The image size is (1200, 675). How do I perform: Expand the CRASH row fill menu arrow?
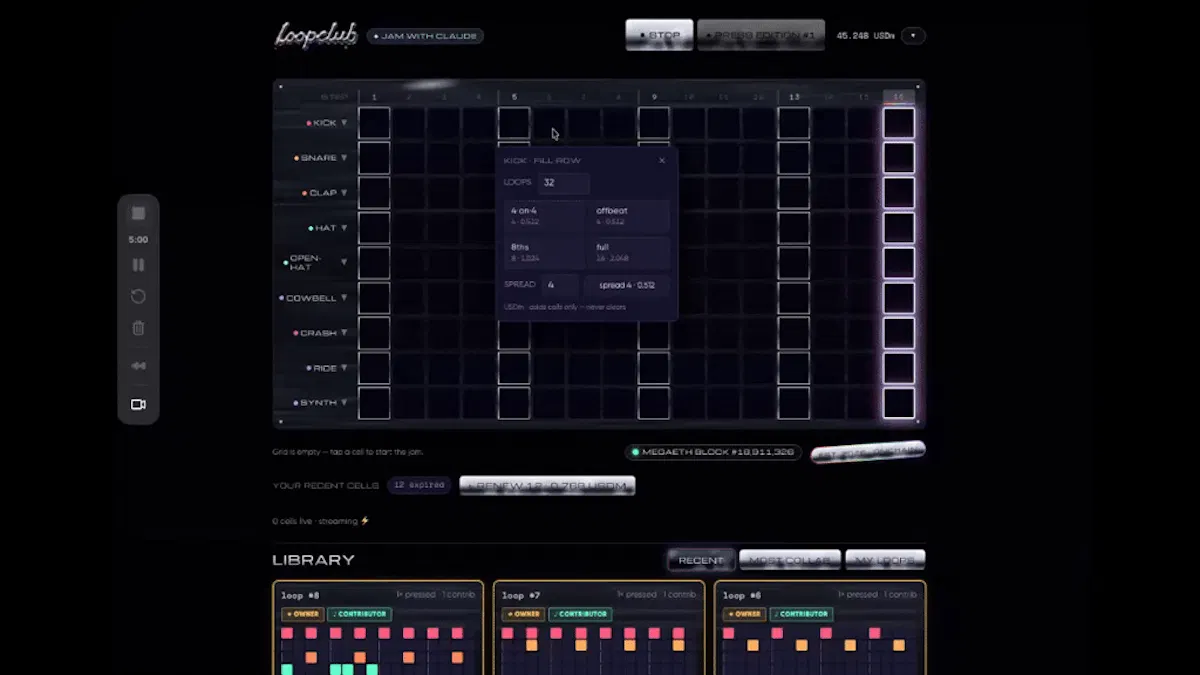coord(344,333)
